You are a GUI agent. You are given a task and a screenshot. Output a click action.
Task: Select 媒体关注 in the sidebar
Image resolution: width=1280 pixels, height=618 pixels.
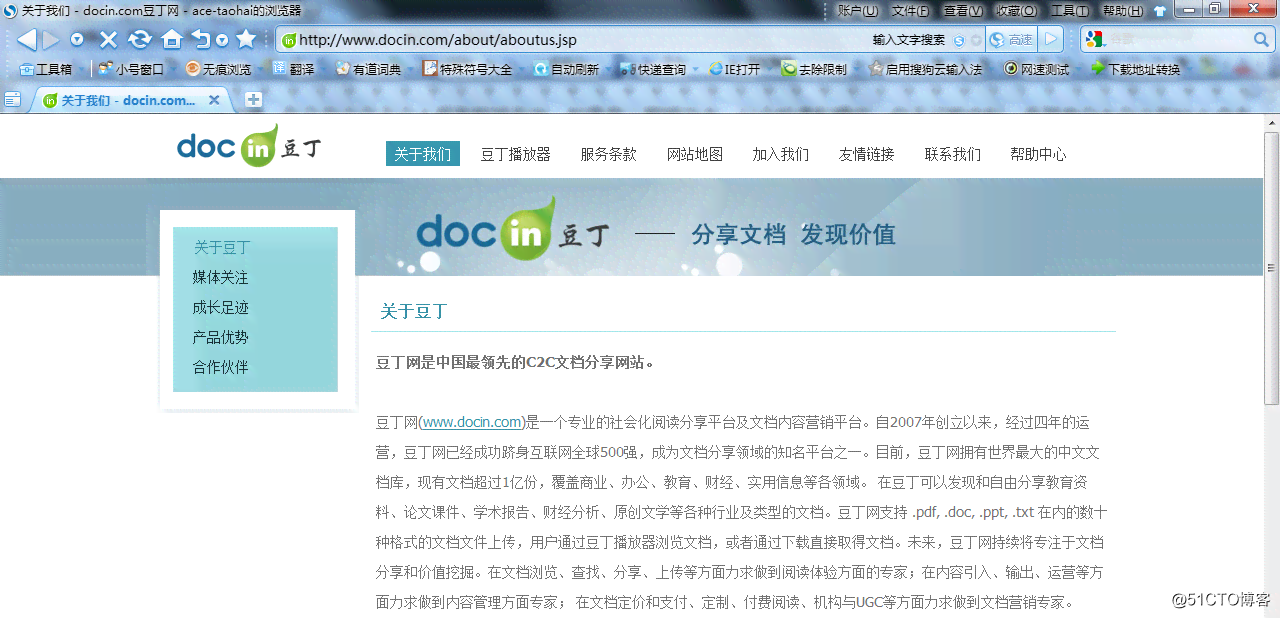click(221, 277)
